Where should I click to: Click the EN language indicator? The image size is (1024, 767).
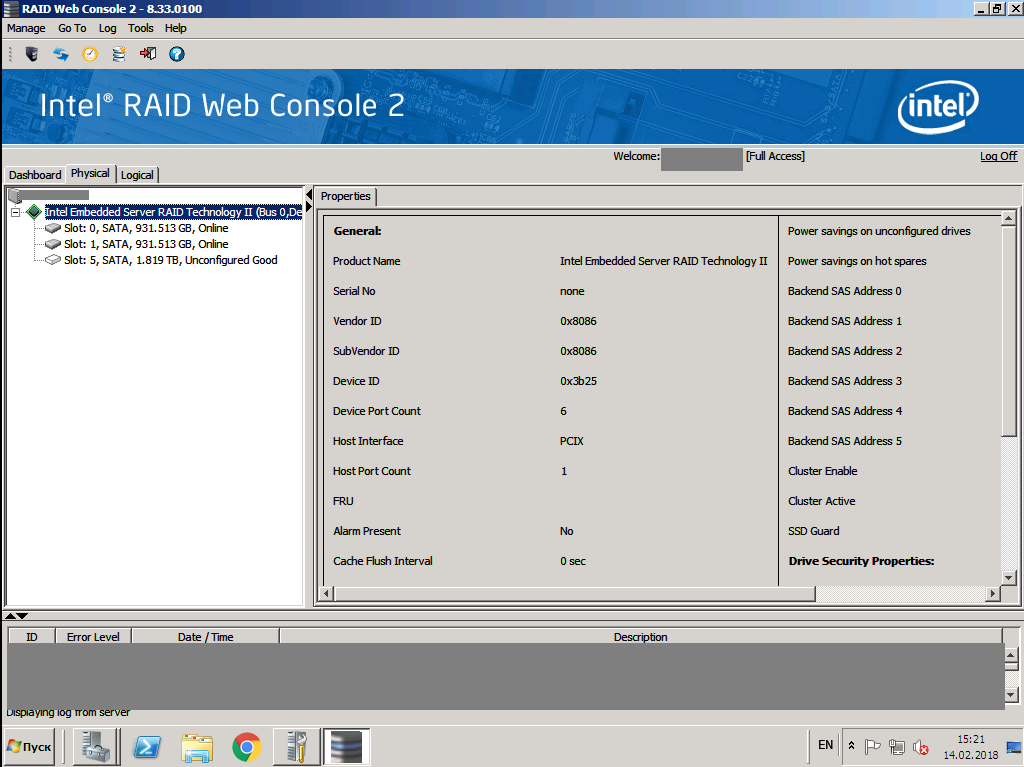click(x=825, y=745)
